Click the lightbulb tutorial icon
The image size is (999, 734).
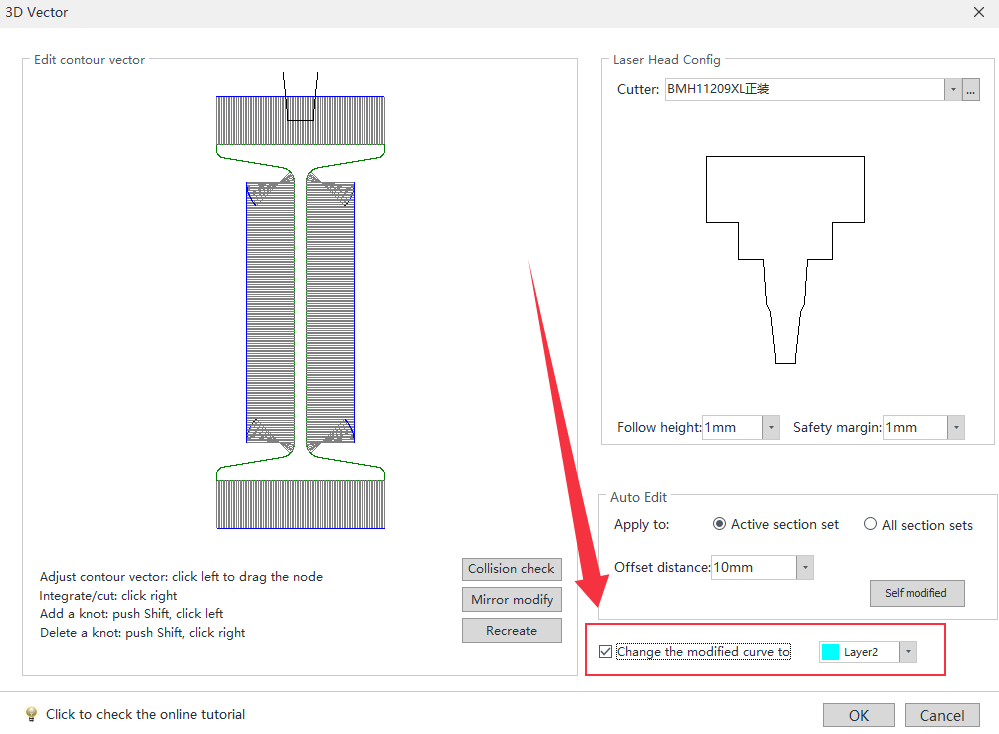(x=31, y=714)
